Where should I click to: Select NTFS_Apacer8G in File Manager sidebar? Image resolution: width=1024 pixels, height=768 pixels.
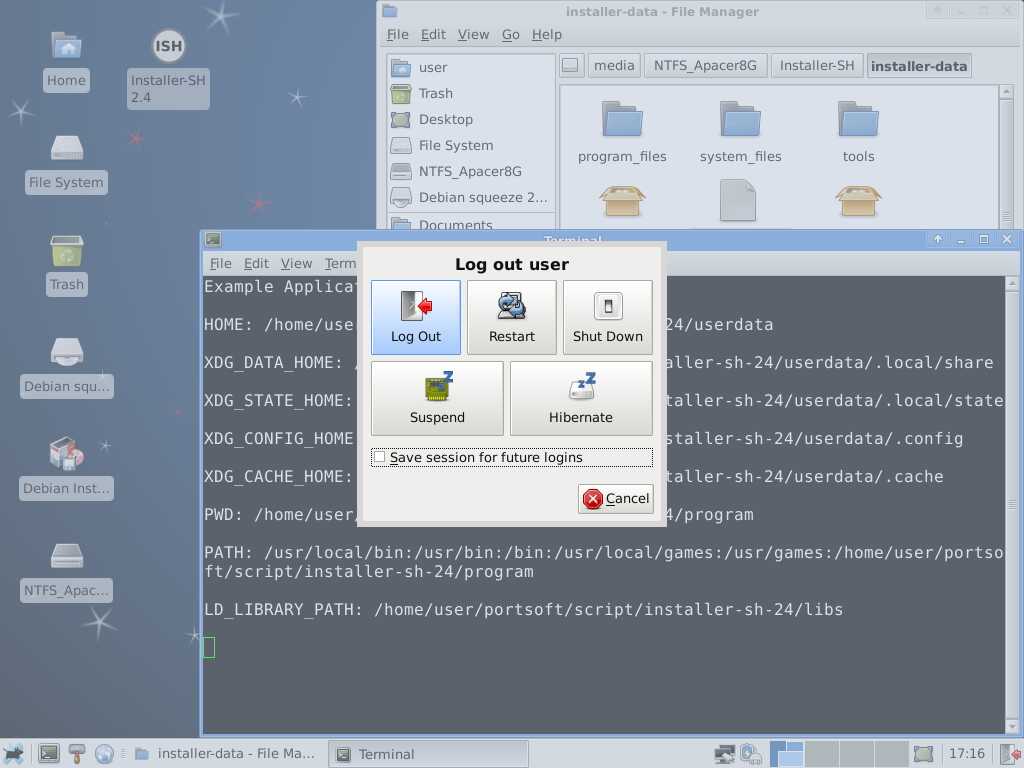[x=470, y=172]
